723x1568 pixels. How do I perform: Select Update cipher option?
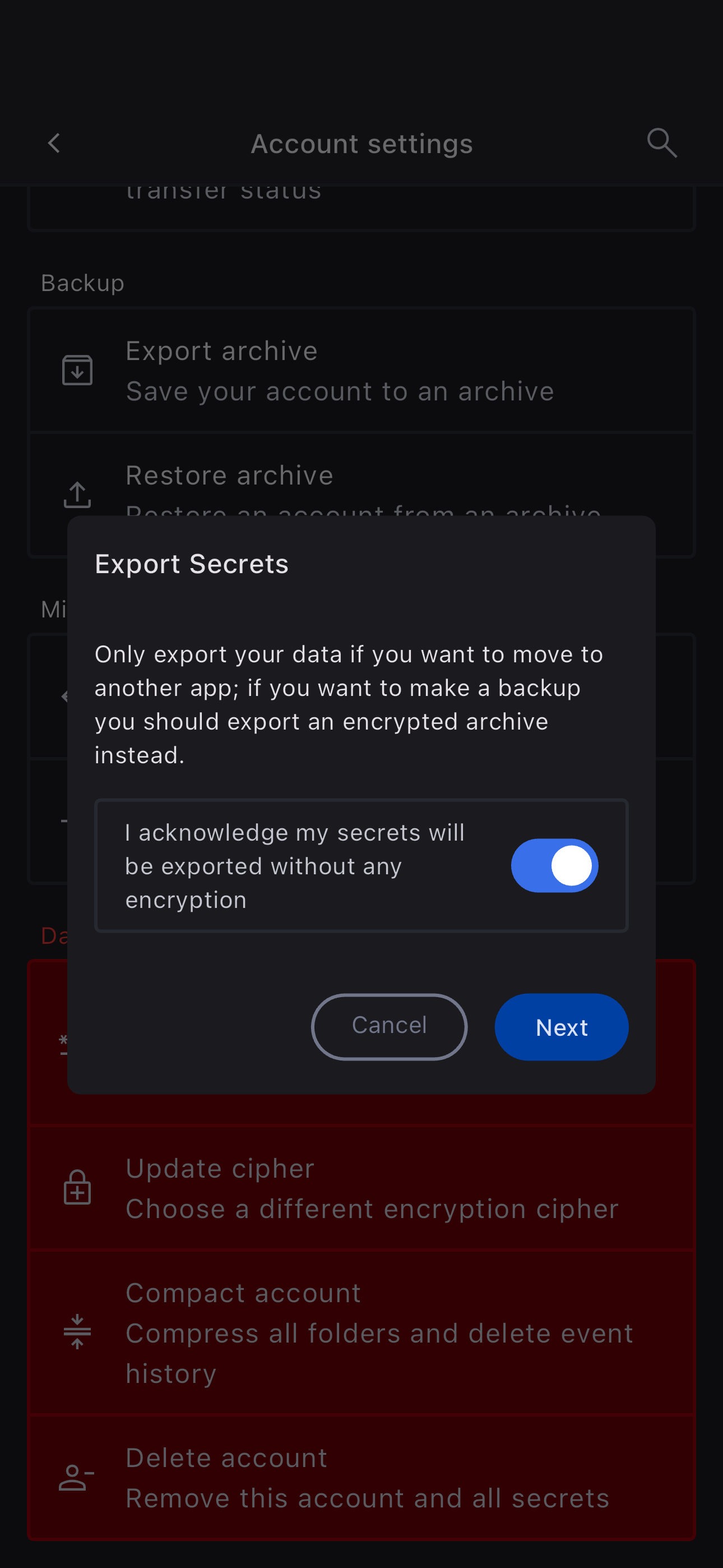tap(361, 1188)
